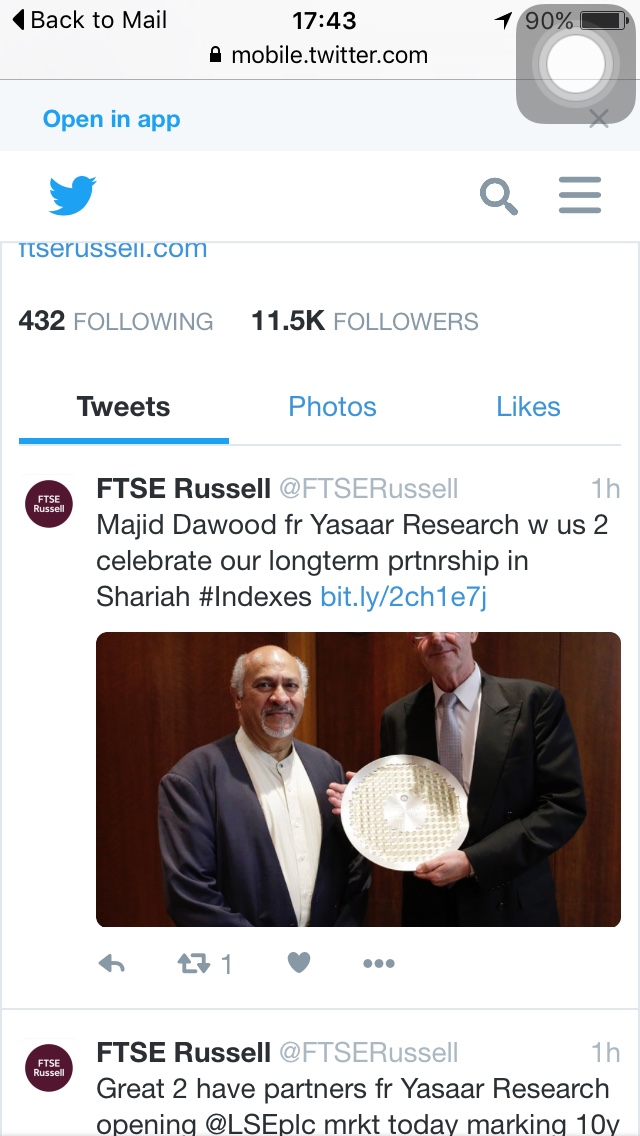Retweet the Majid Dawood tweet
Viewport: 640px width, 1136px height.
[x=194, y=963]
